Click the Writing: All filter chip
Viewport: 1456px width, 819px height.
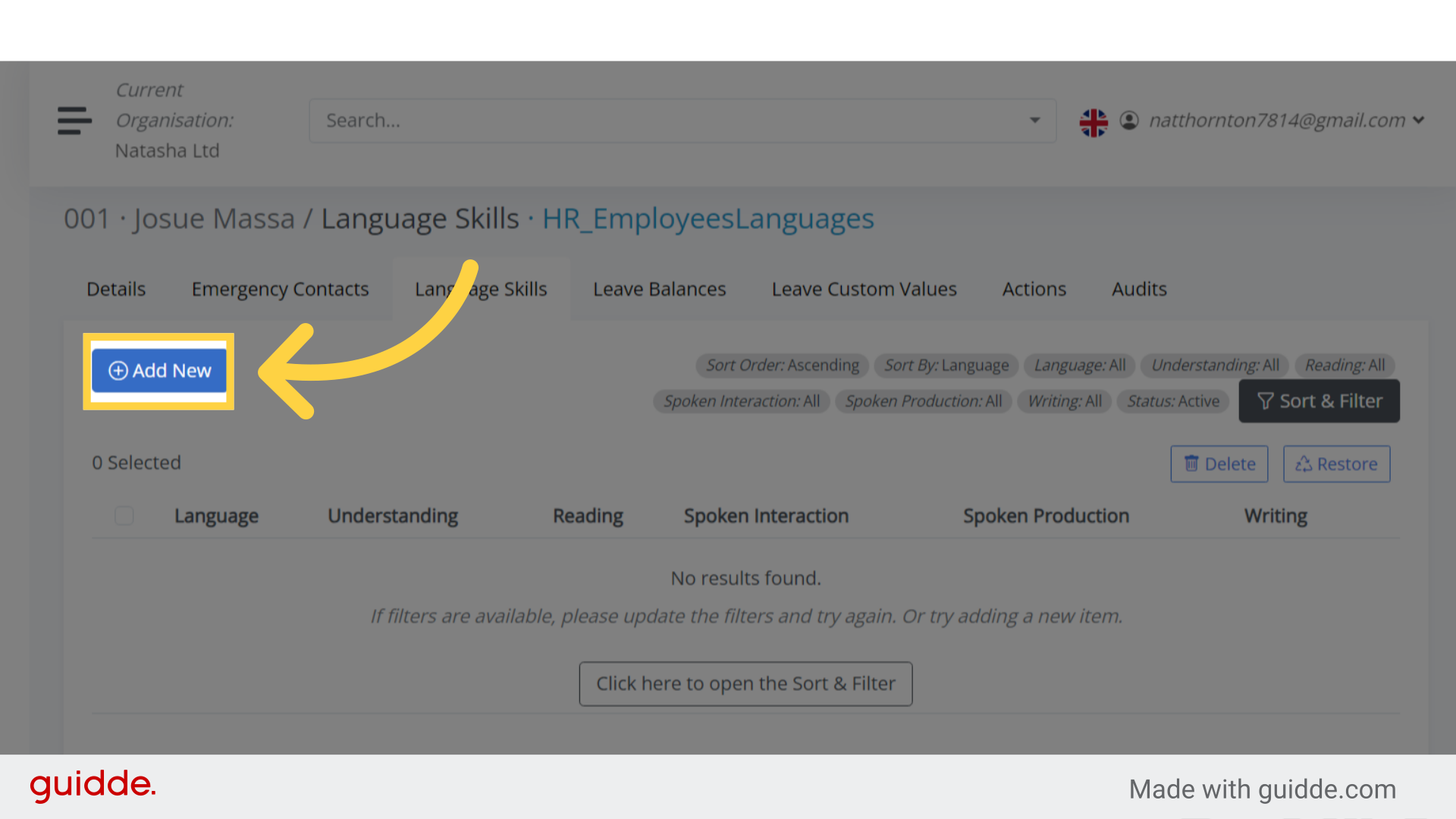1065,401
